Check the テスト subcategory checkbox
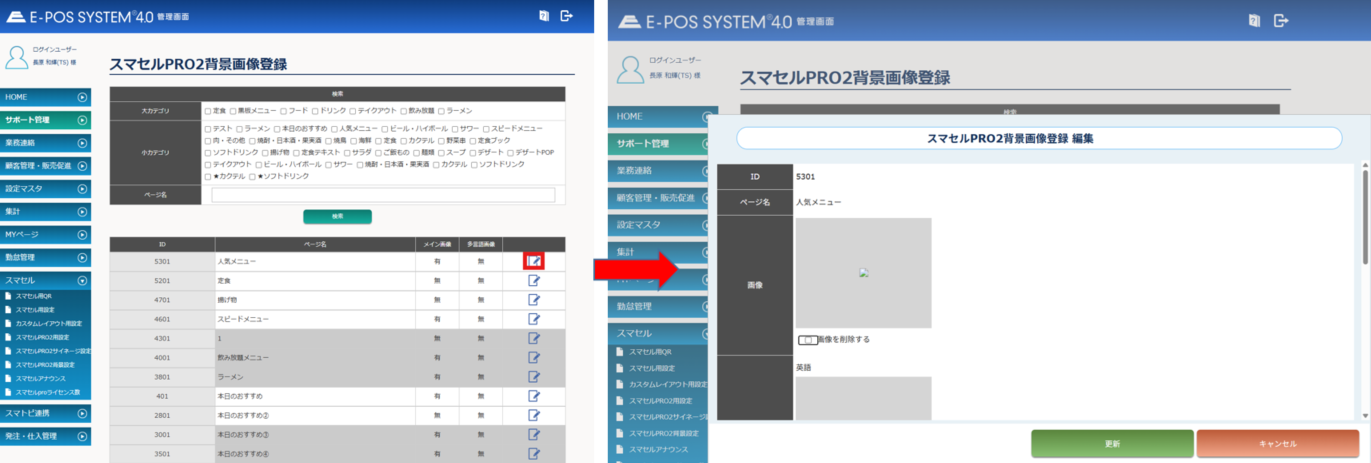Image resolution: width=1371 pixels, height=463 pixels. 208,129
